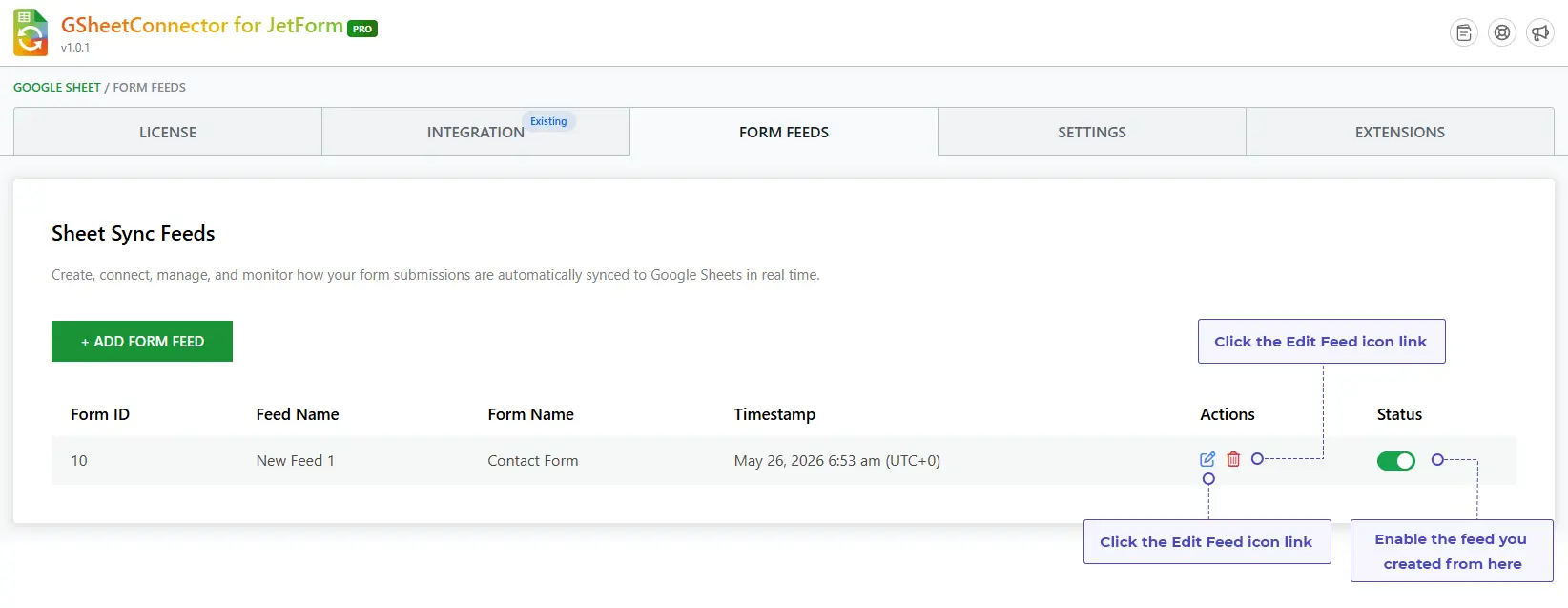Viewport: 1568px width, 608px height.
Task: Click the Sheet Sync Feeds heading
Action: 134,234
